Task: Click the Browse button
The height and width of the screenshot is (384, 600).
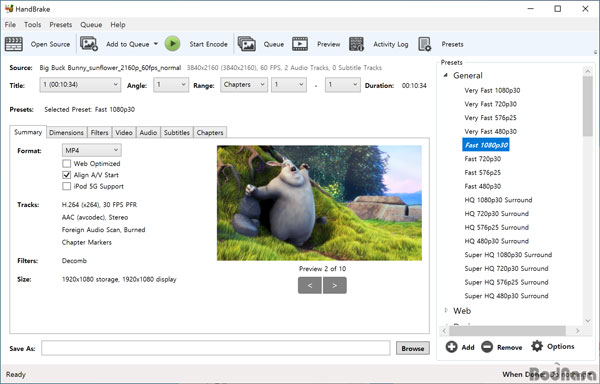Action: pyautogui.click(x=412, y=348)
